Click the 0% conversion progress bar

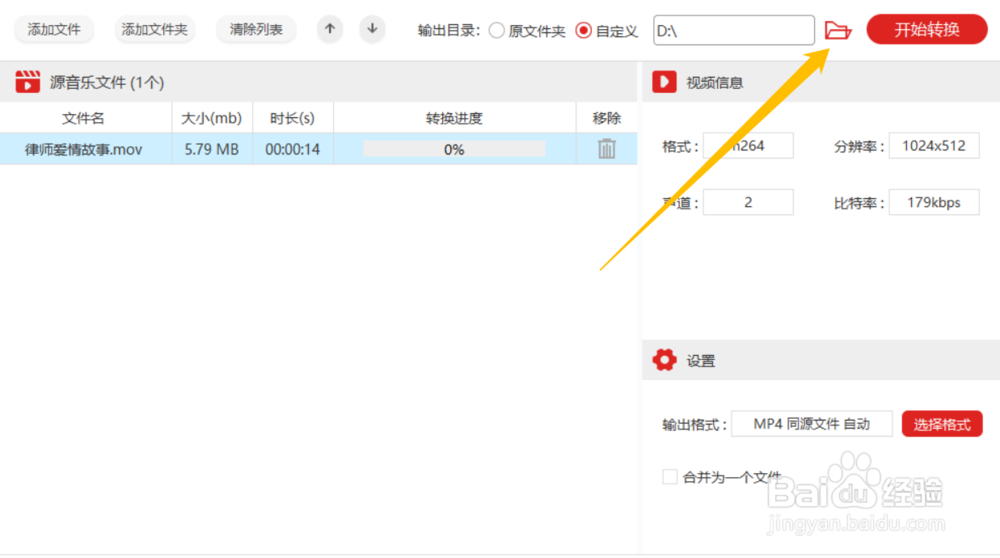[454, 149]
